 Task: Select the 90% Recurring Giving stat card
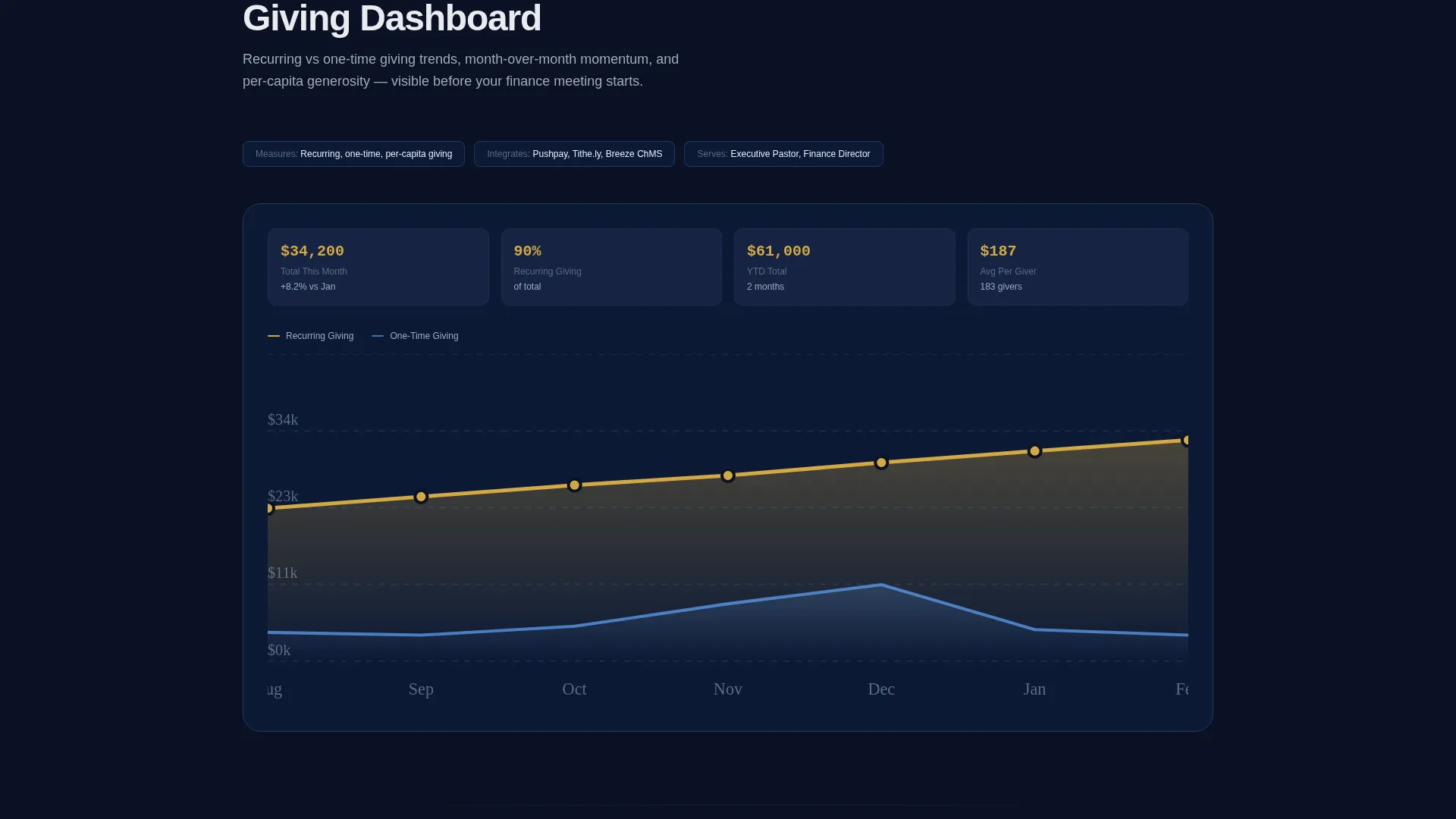(x=611, y=267)
